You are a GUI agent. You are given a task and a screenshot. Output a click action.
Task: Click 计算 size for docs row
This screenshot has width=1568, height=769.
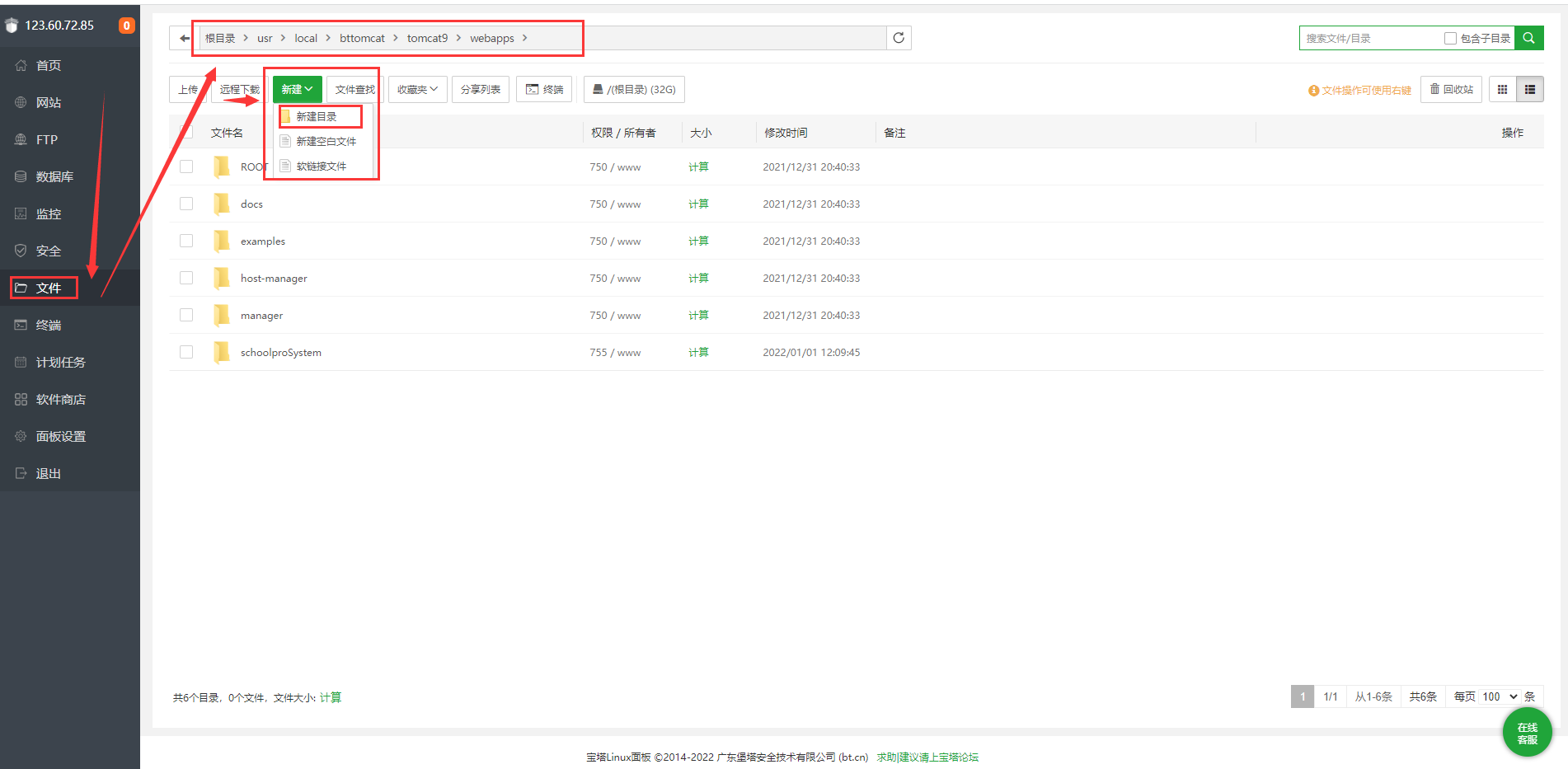click(698, 204)
